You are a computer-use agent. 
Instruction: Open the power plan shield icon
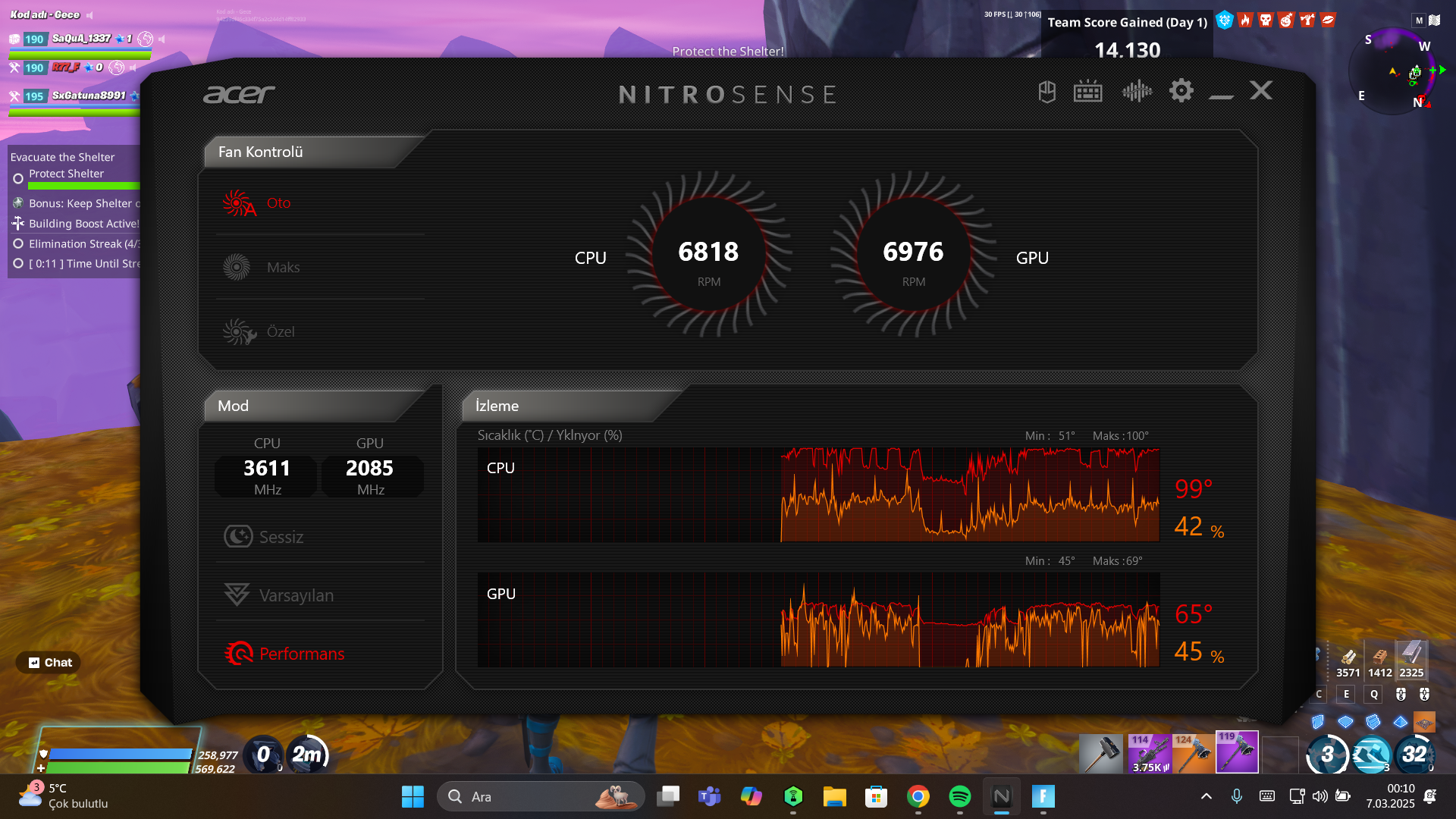pyautogui.click(x=1046, y=92)
